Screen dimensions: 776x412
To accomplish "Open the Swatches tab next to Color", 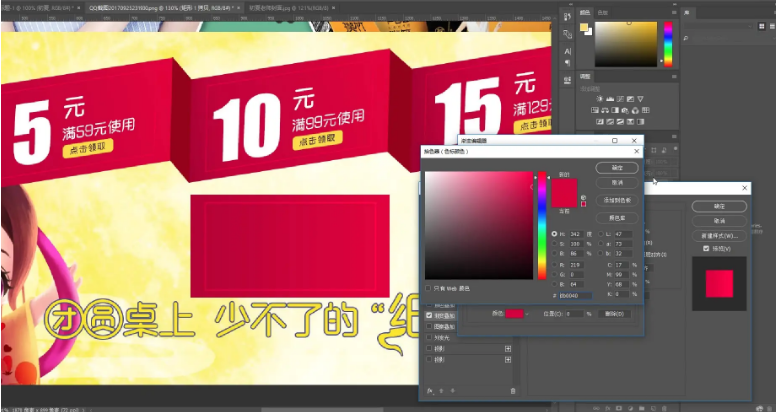I will pyautogui.click(x=603, y=12).
